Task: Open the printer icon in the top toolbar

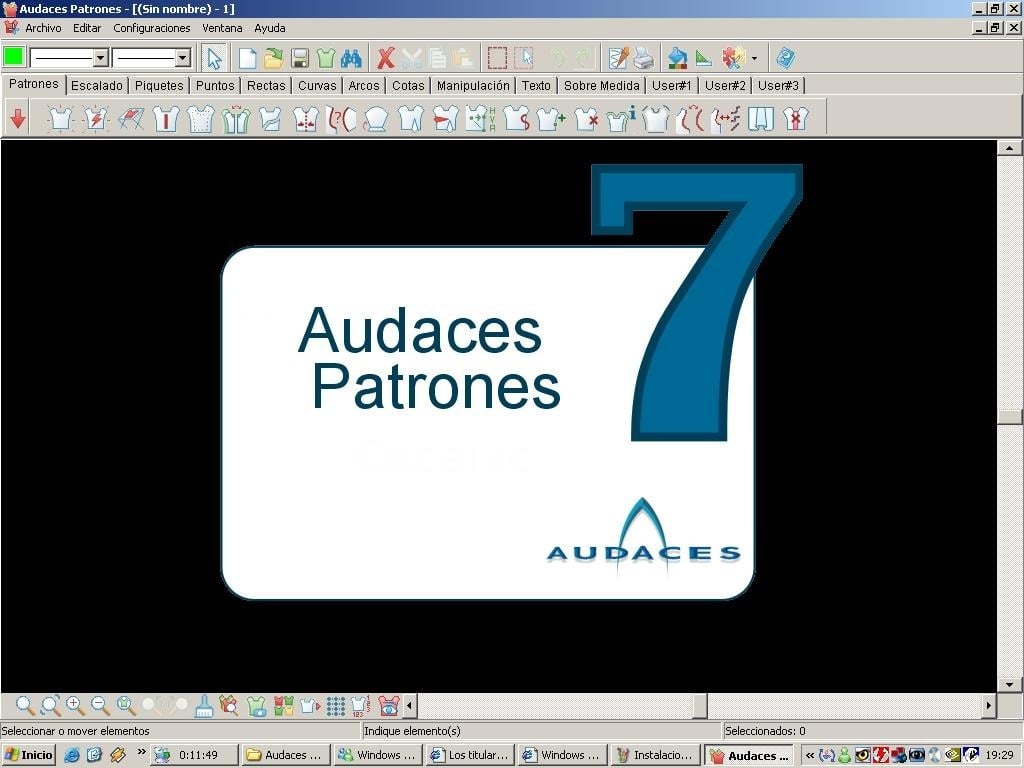Action: (643, 57)
